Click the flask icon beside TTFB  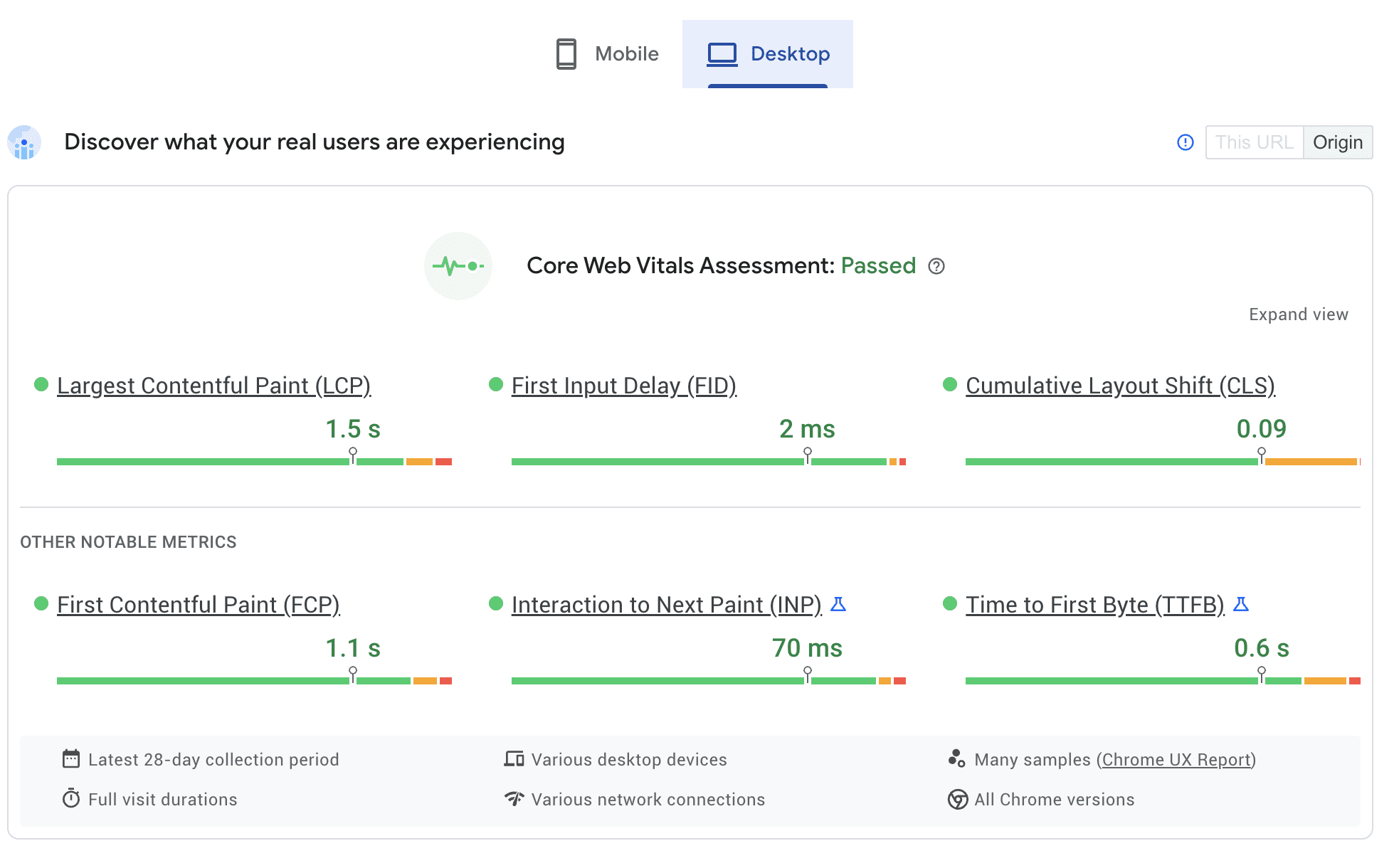tap(1241, 604)
